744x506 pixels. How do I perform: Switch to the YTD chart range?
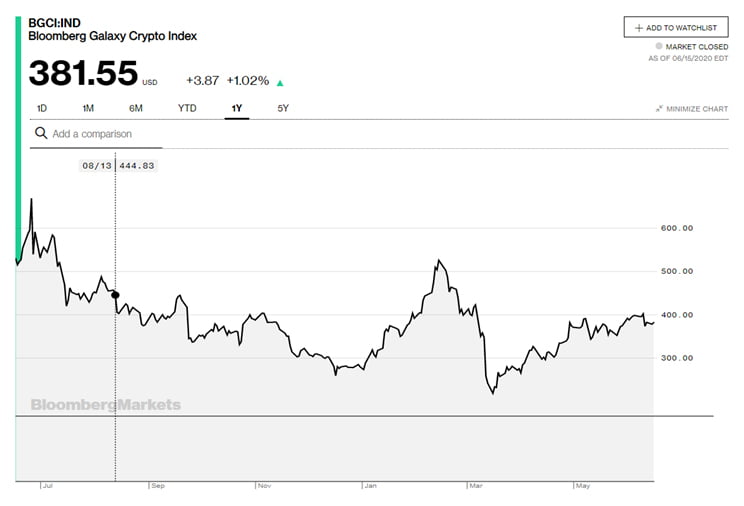pyautogui.click(x=187, y=108)
